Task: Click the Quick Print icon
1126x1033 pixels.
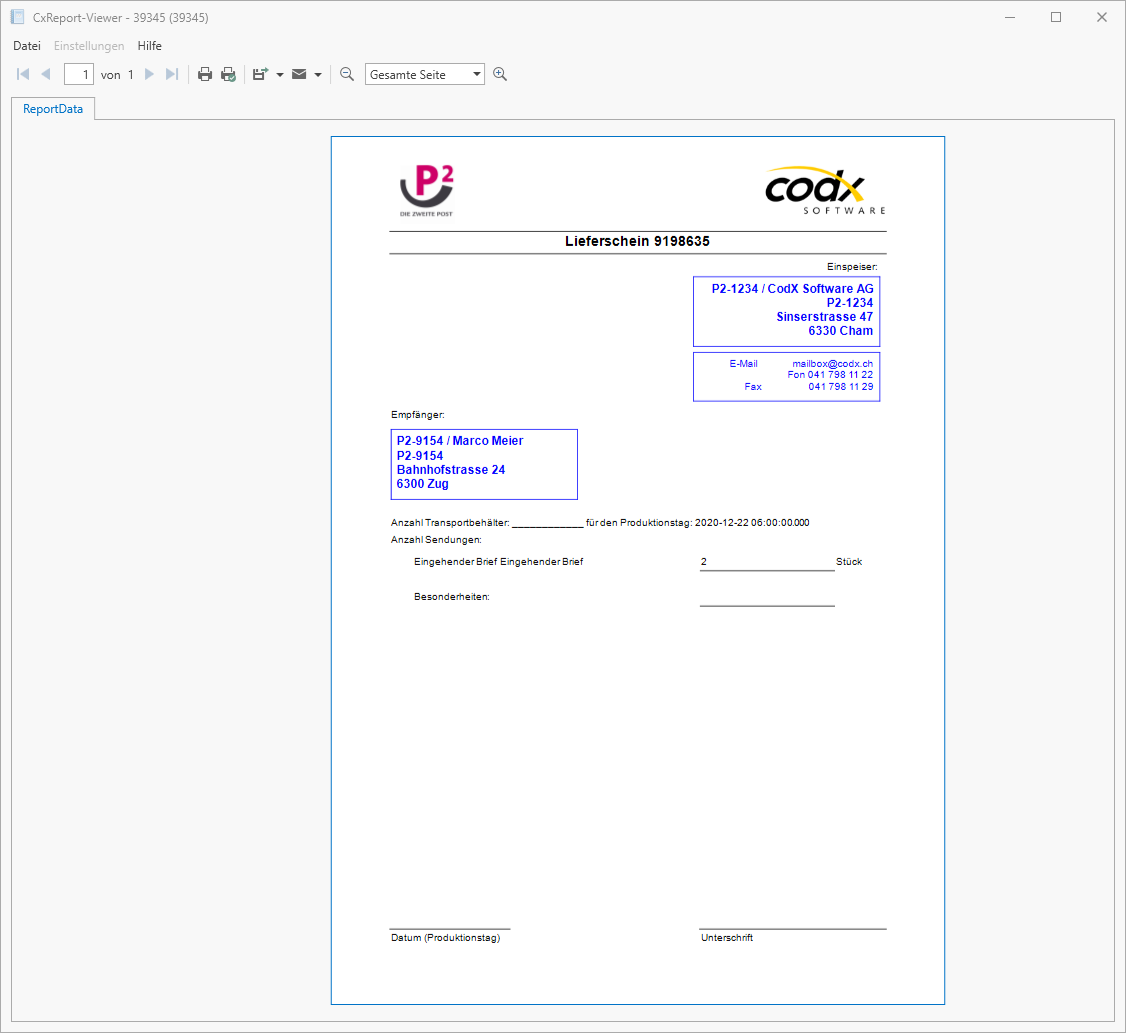Action: pyautogui.click(x=228, y=73)
